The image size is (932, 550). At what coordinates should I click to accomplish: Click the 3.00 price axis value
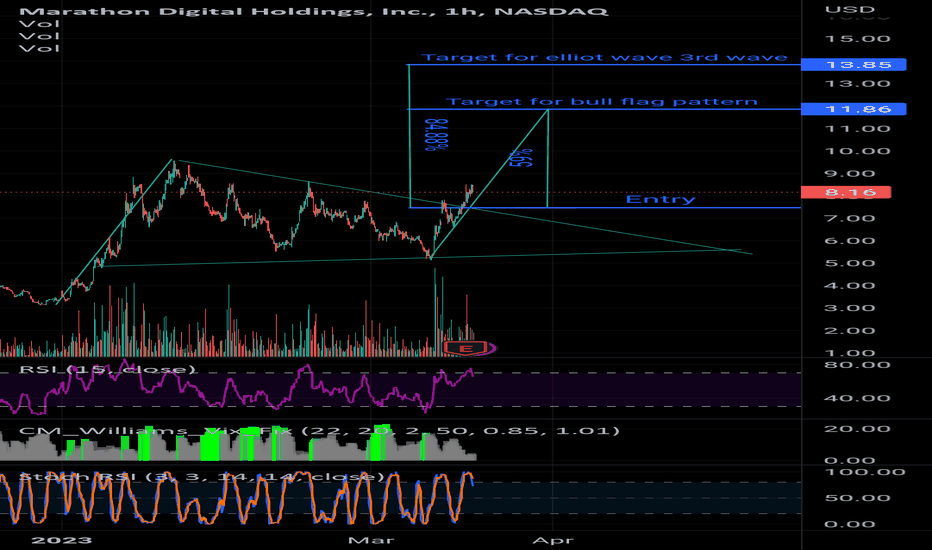point(850,308)
